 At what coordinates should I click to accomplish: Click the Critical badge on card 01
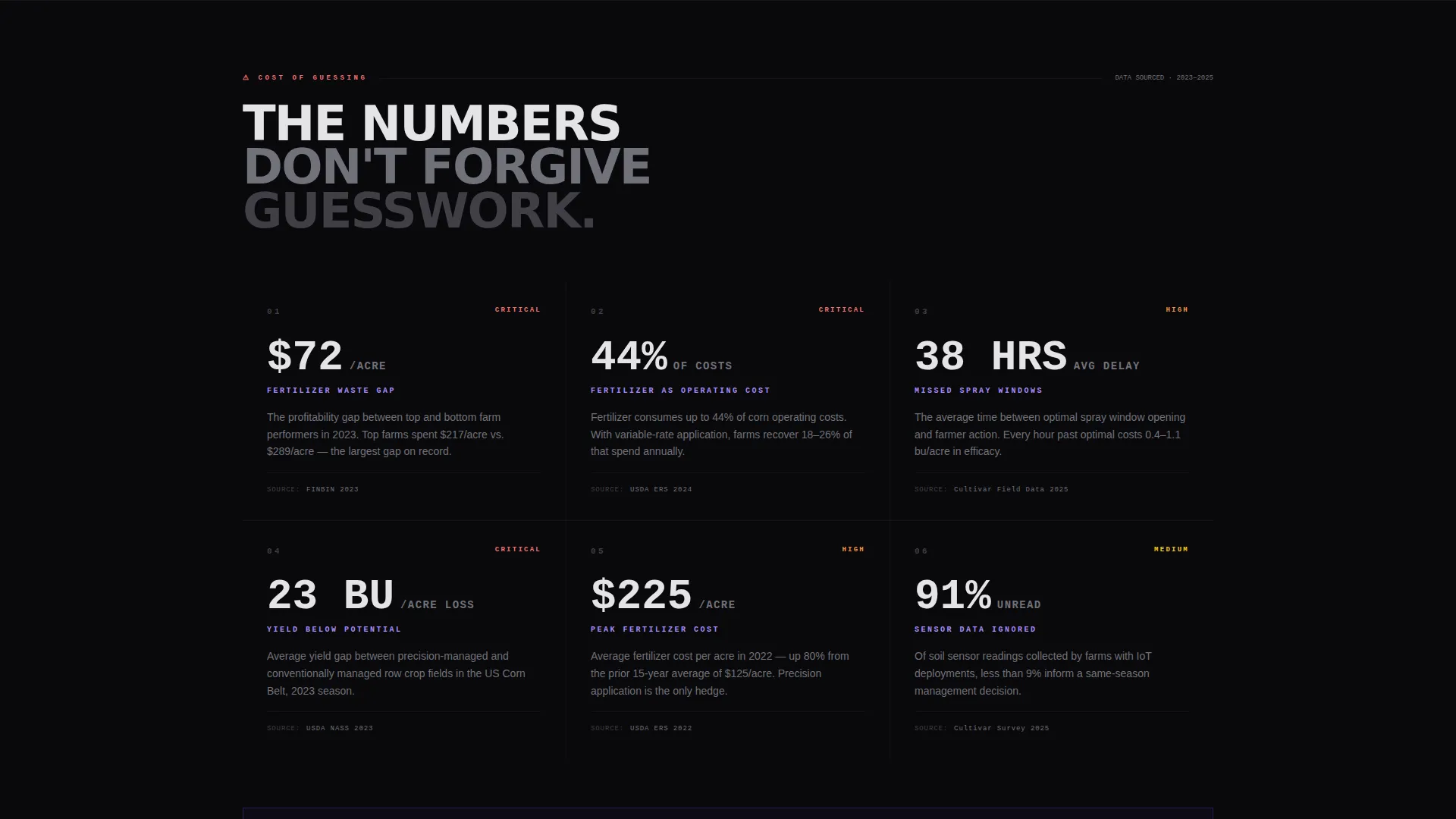click(518, 309)
